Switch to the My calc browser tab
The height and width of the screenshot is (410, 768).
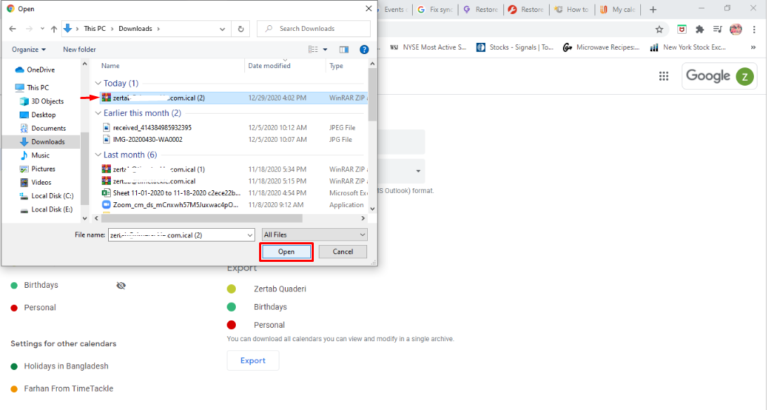[x=617, y=9]
